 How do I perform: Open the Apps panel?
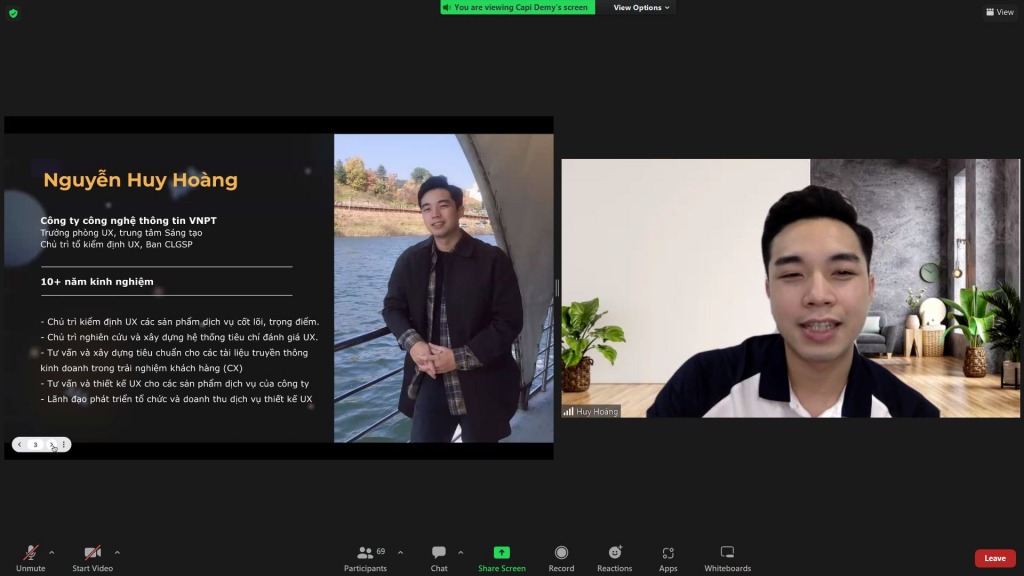668,558
